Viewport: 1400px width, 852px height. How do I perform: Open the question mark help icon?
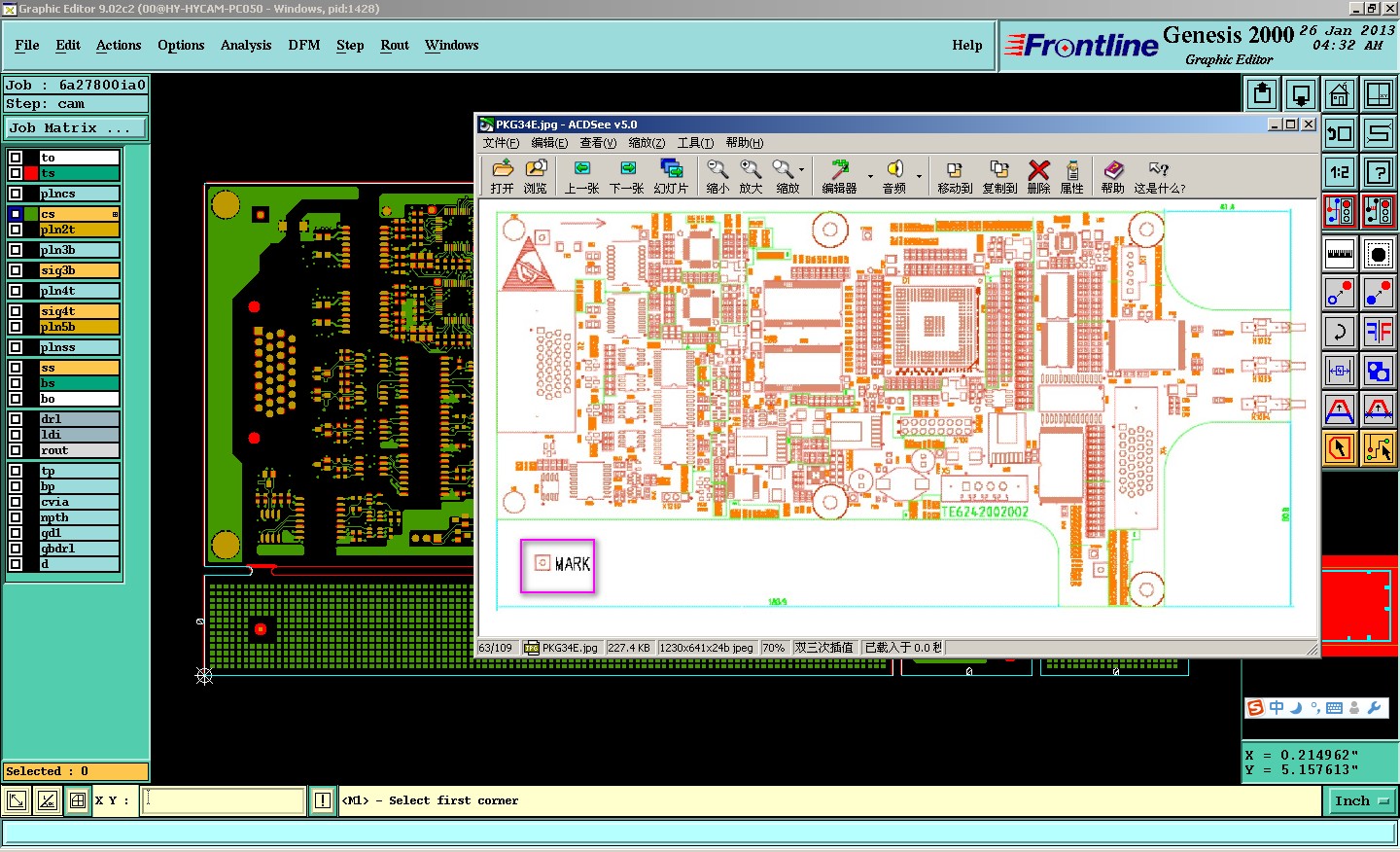1378,172
